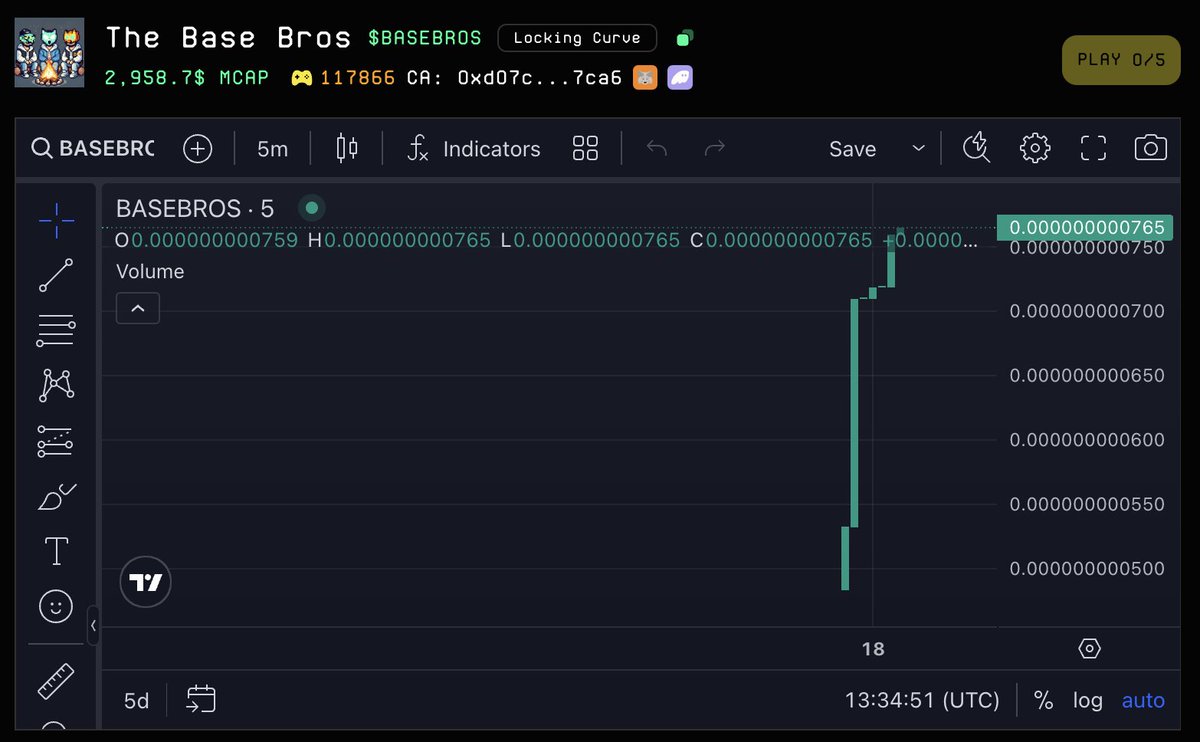
Task: Add a comparison symbol with plus icon
Action: [x=198, y=149]
